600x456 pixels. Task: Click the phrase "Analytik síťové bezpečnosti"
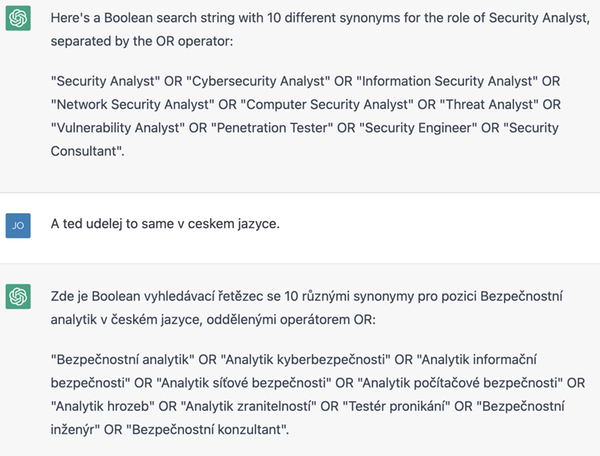point(244,383)
